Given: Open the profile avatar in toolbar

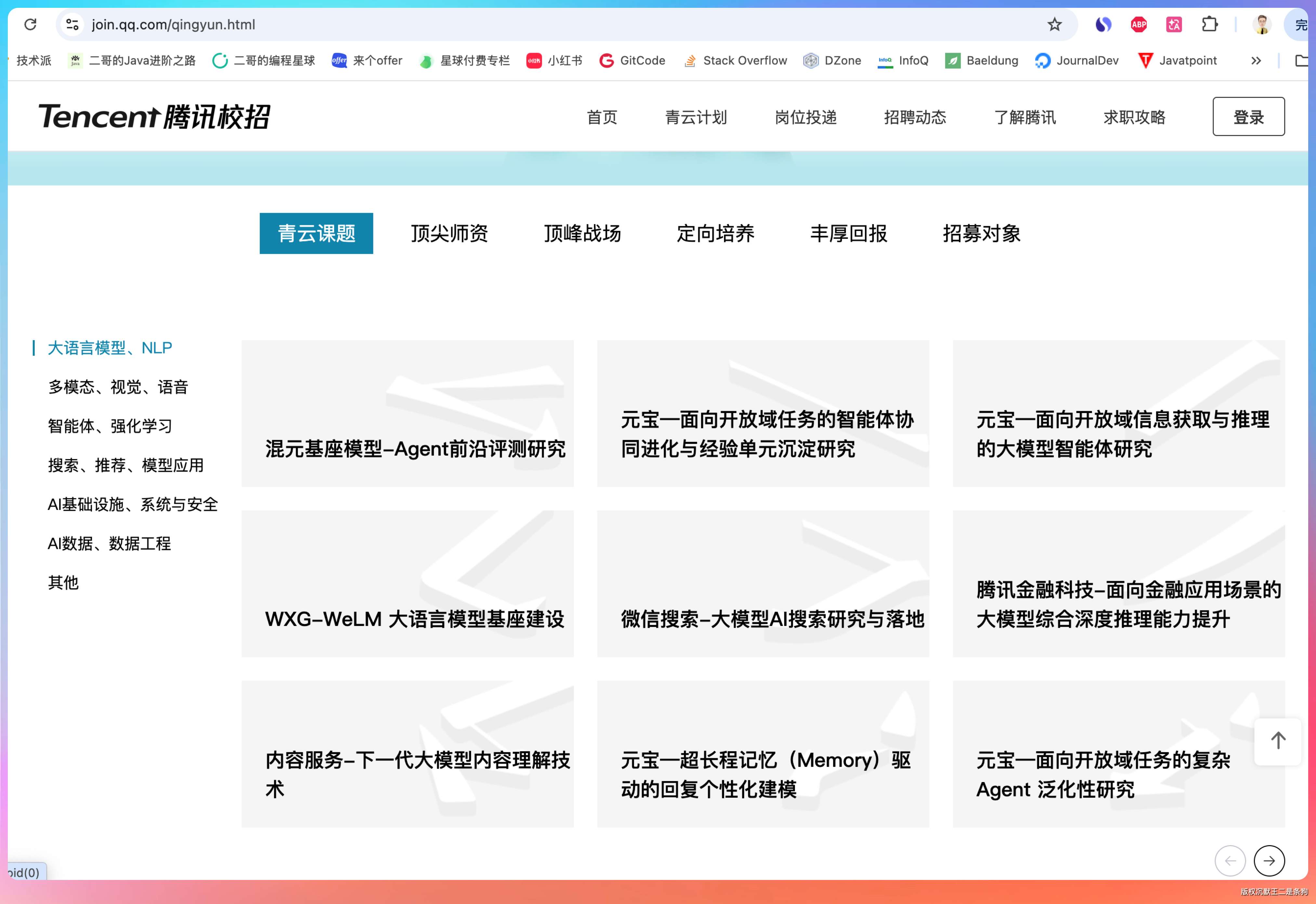Looking at the screenshot, I should coord(1262,24).
